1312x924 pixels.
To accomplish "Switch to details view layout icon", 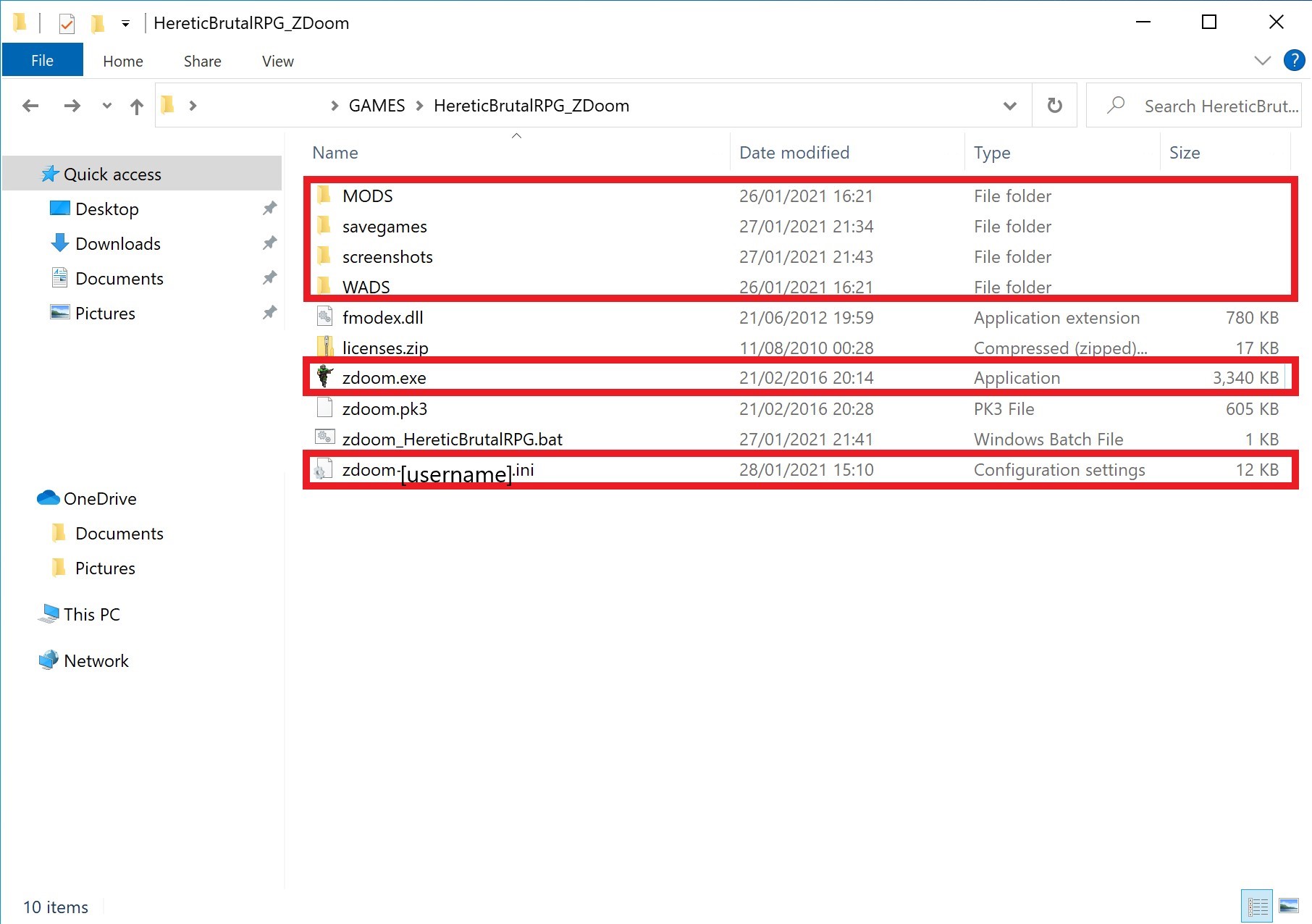I will click(1257, 906).
